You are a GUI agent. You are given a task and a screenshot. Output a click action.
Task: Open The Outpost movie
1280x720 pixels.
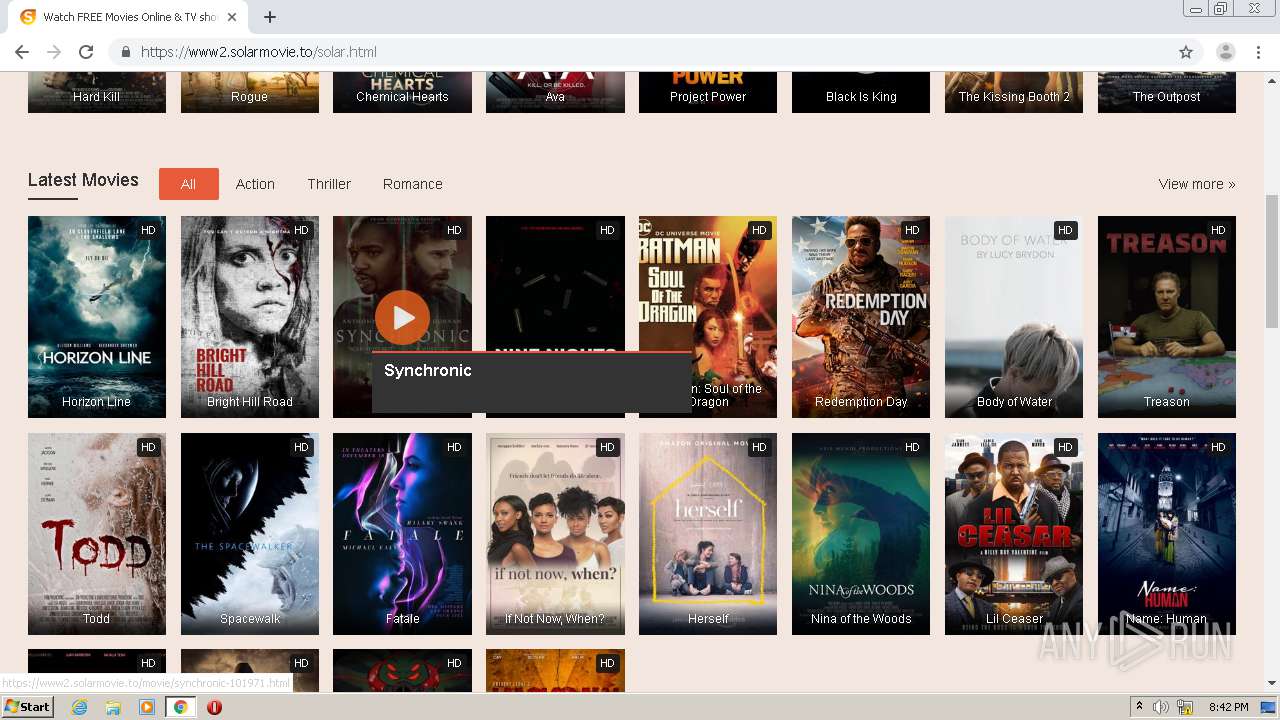tap(1167, 92)
